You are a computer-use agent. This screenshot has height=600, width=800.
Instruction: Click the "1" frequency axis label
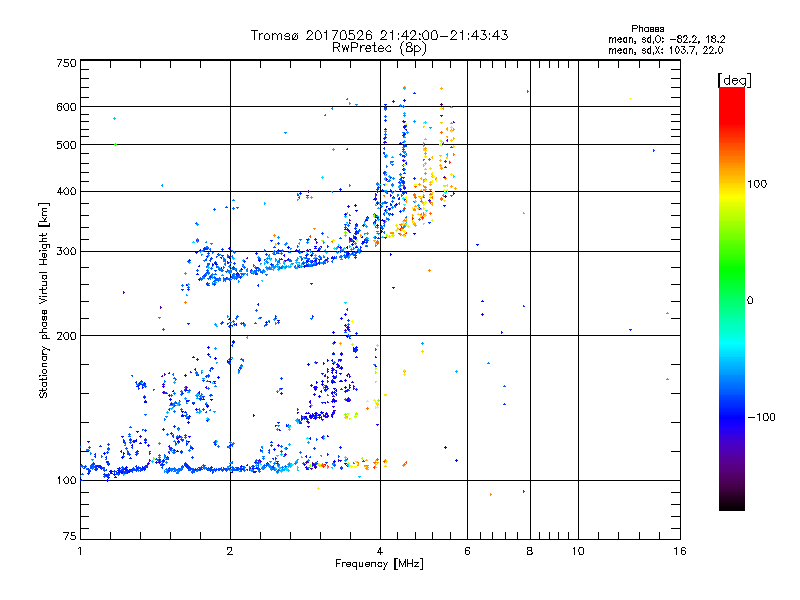tap(80, 551)
